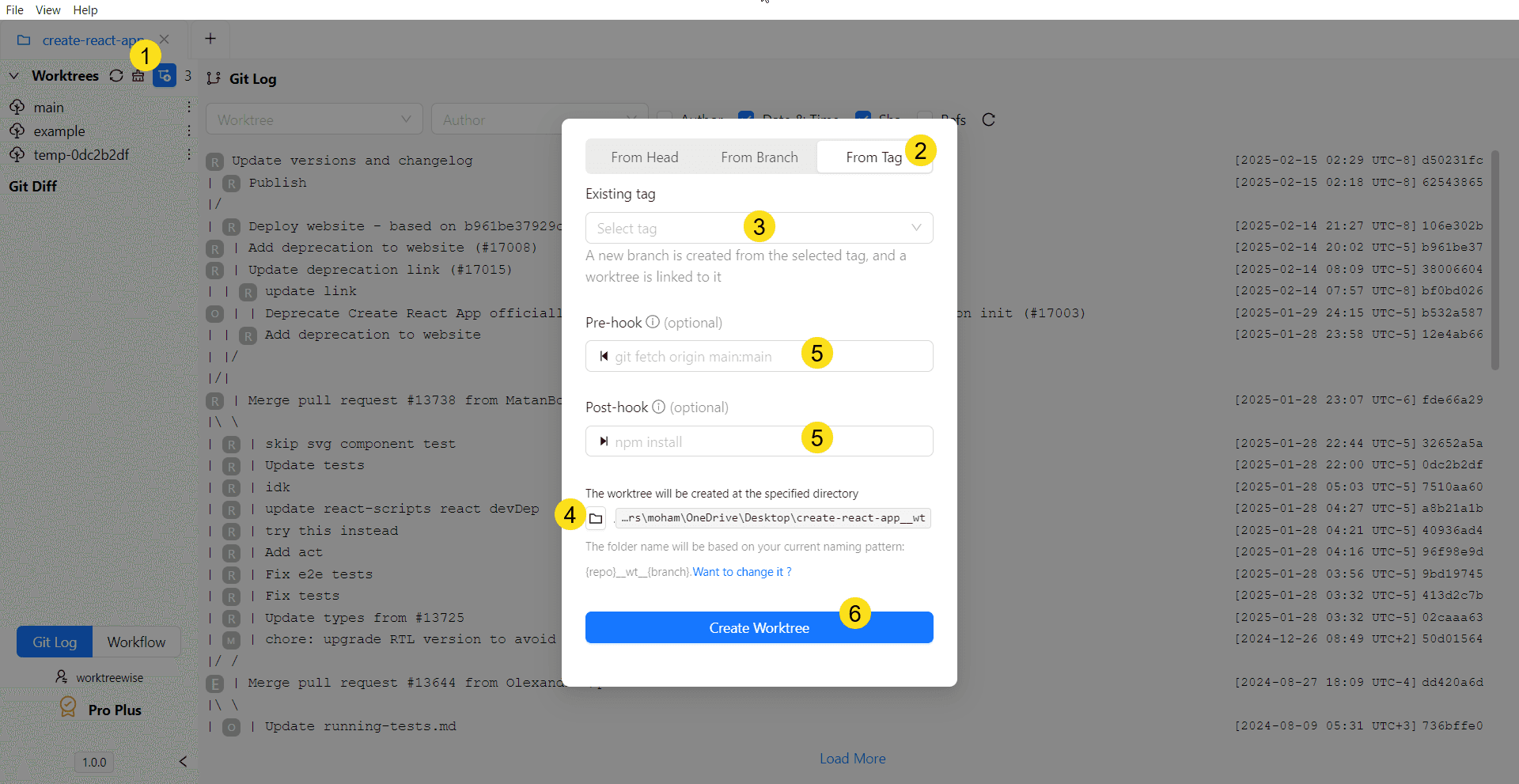Image resolution: width=1519 pixels, height=784 pixels.
Task: Click the Pro Plus medal icon
Action: tap(68, 708)
